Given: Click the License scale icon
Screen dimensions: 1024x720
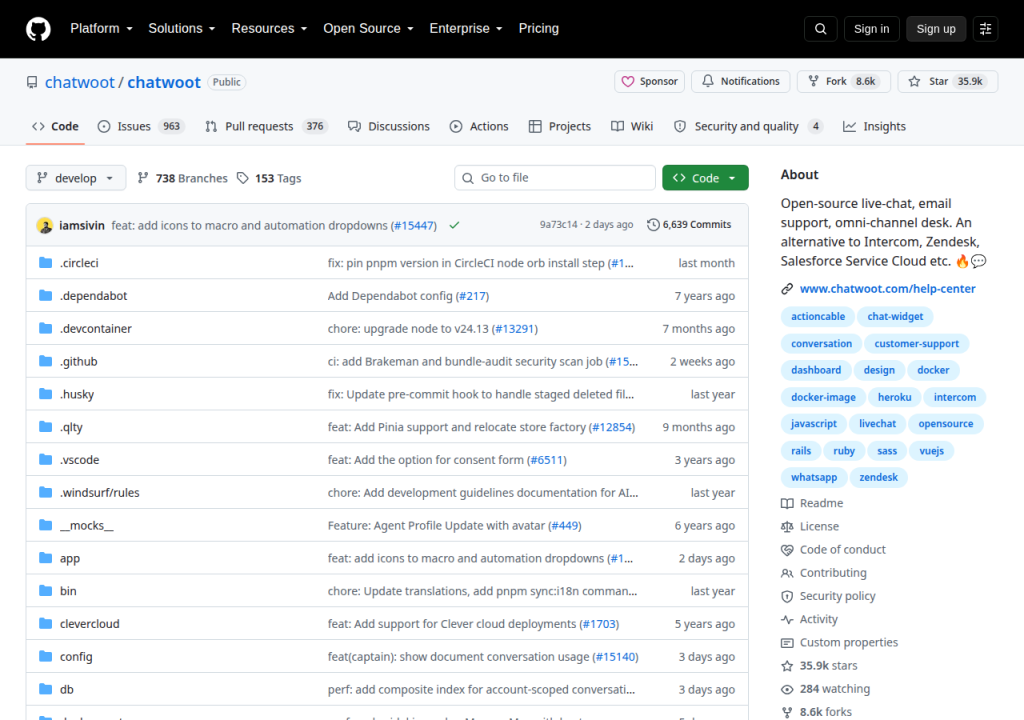Looking at the screenshot, I should tap(787, 527).
